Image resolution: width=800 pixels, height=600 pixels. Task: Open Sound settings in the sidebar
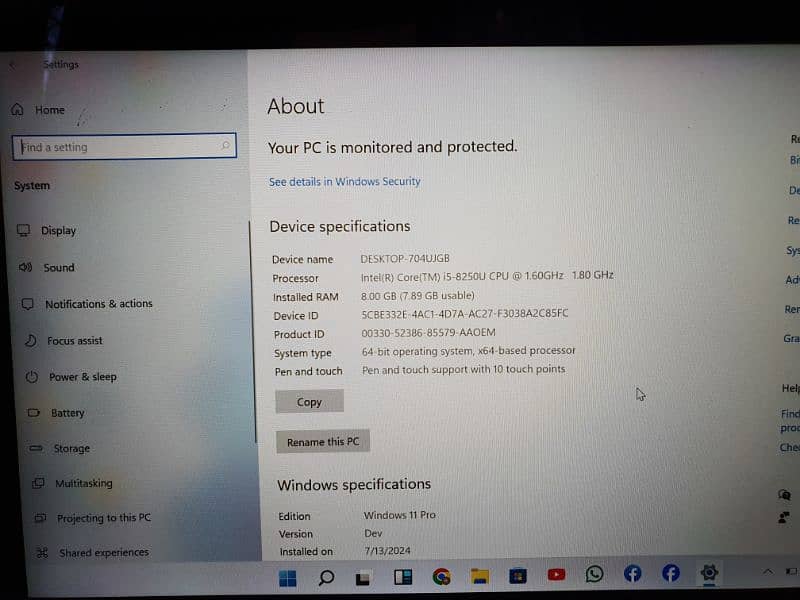58,268
